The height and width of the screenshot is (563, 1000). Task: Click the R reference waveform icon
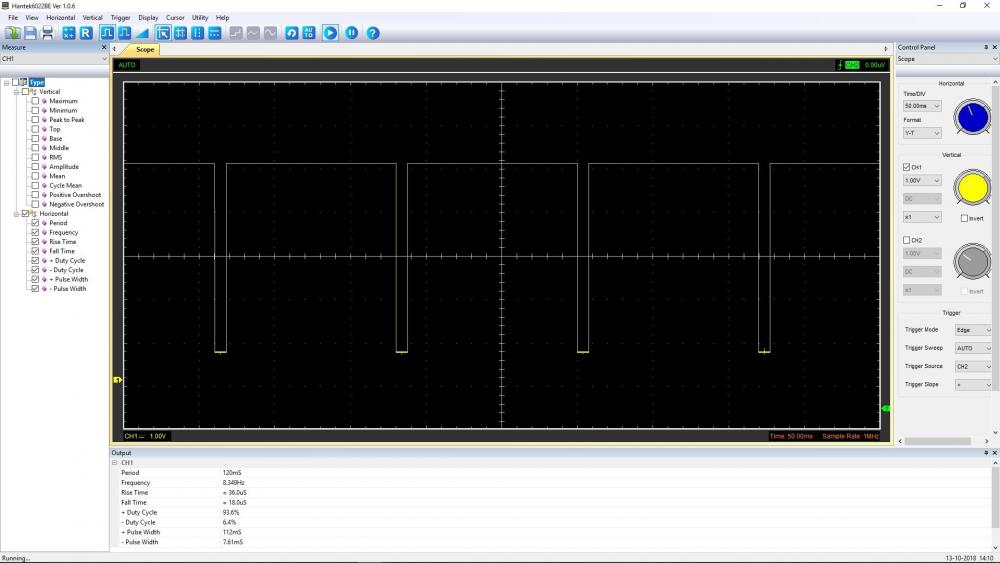click(x=86, y=33)
